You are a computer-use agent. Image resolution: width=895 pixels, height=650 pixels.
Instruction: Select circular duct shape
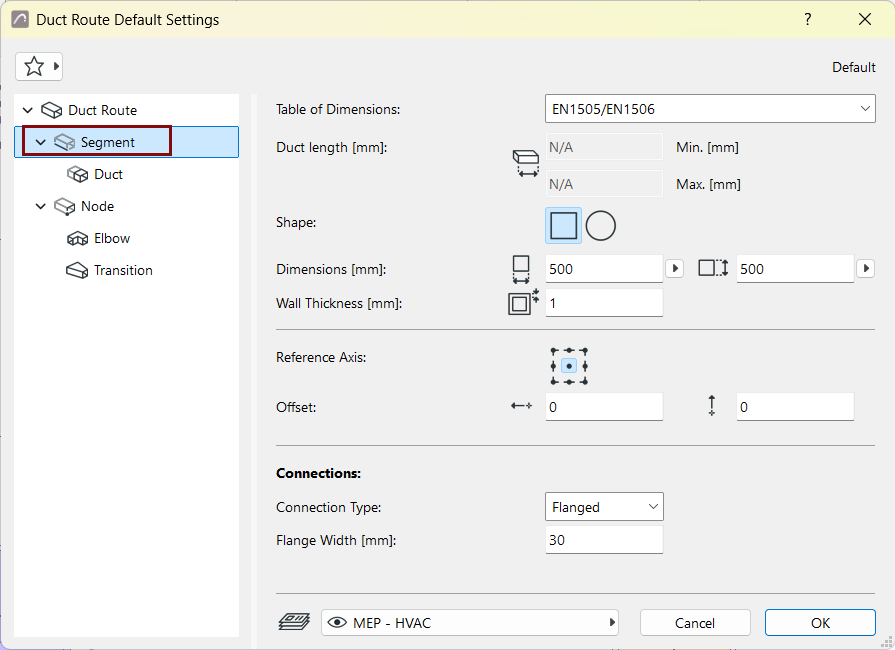pos(600,225)
